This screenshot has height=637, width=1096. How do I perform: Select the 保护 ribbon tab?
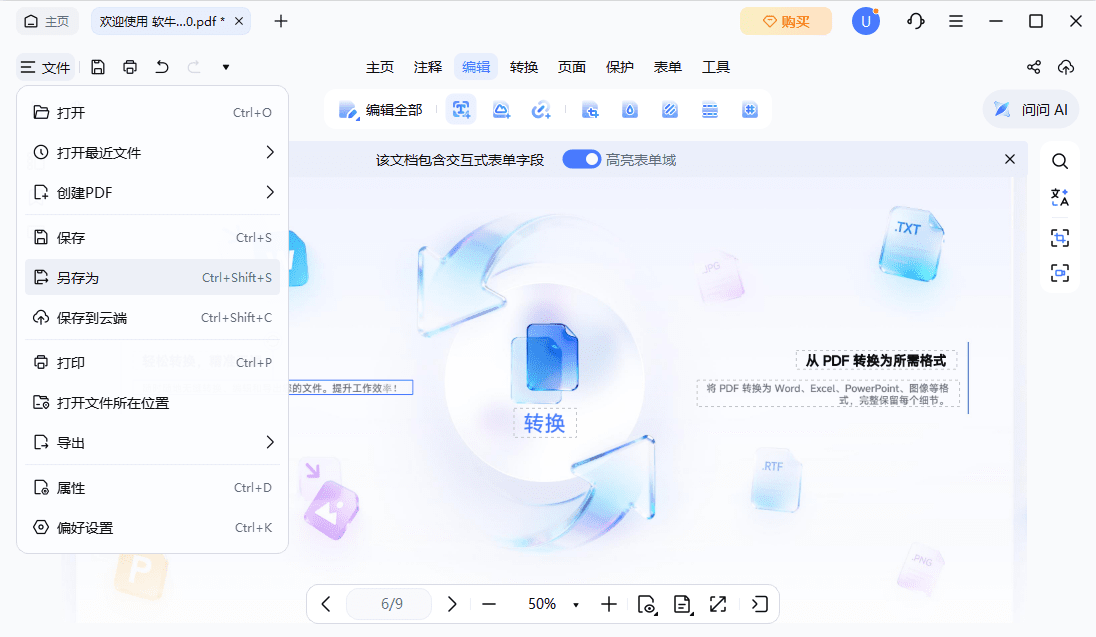pyautogui.click(x=619, y=67)
